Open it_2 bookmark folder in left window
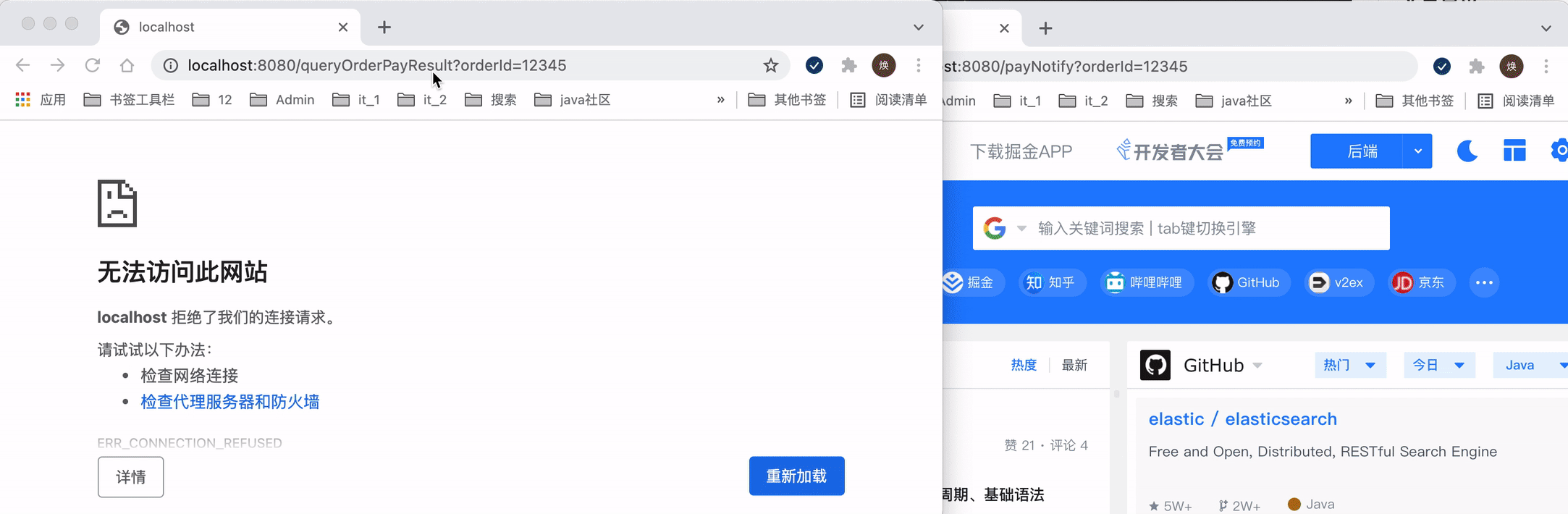 point(422,100)
